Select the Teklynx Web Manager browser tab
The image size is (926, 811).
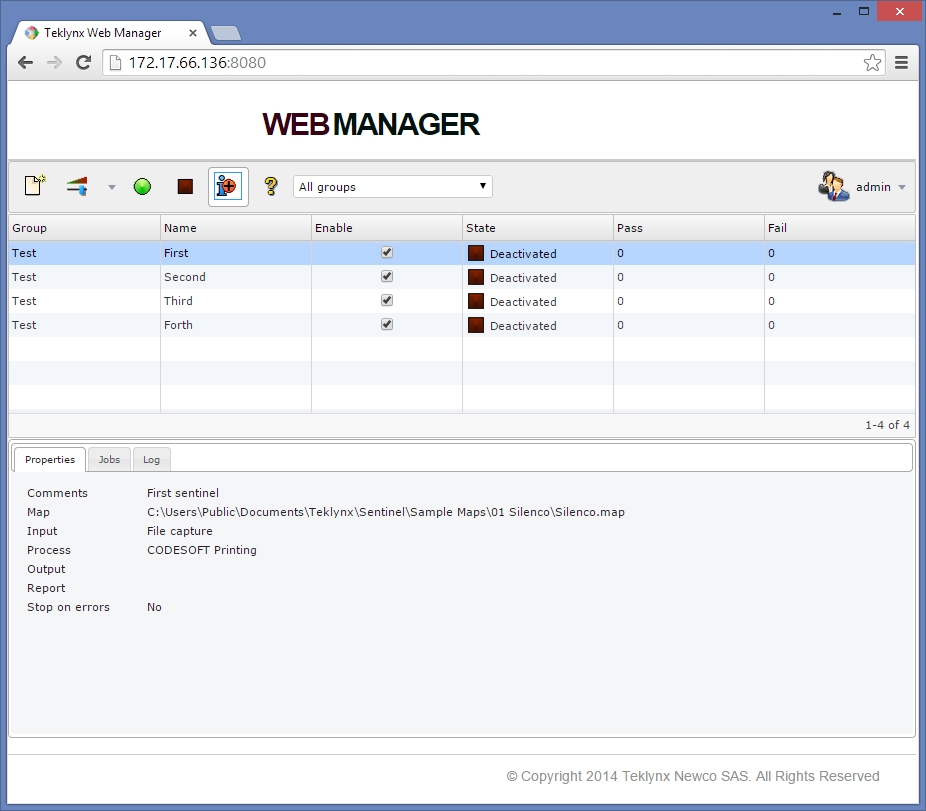click(x=110, y=33)
